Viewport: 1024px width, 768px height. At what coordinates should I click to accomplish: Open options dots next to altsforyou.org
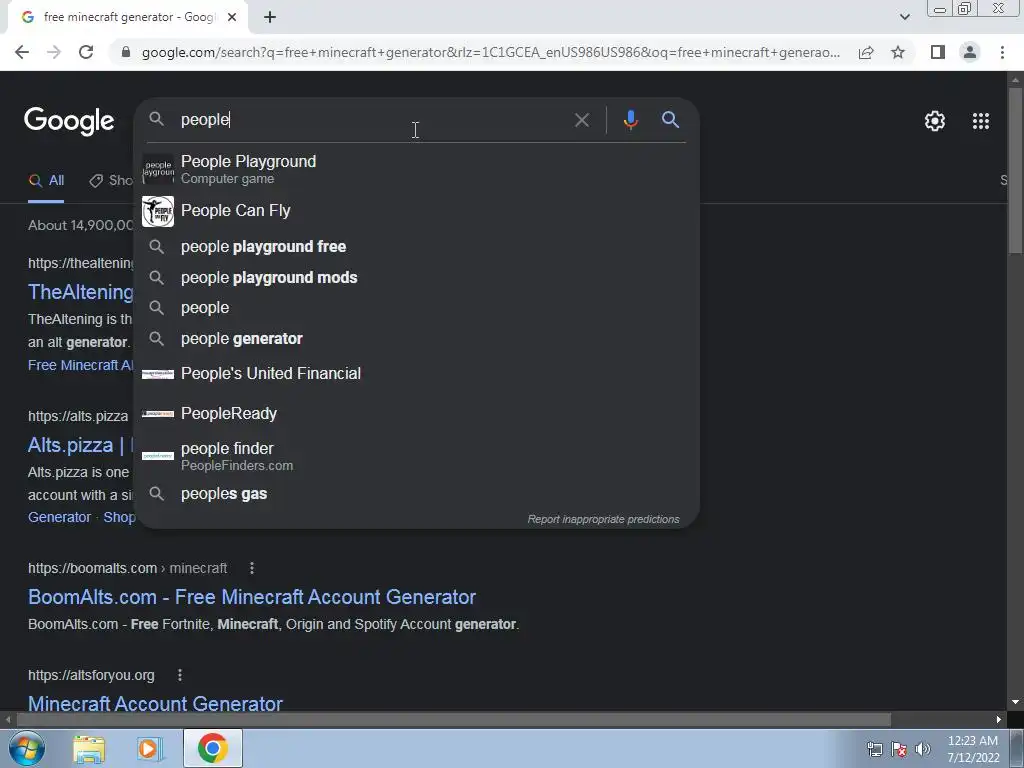click(180, 675)
